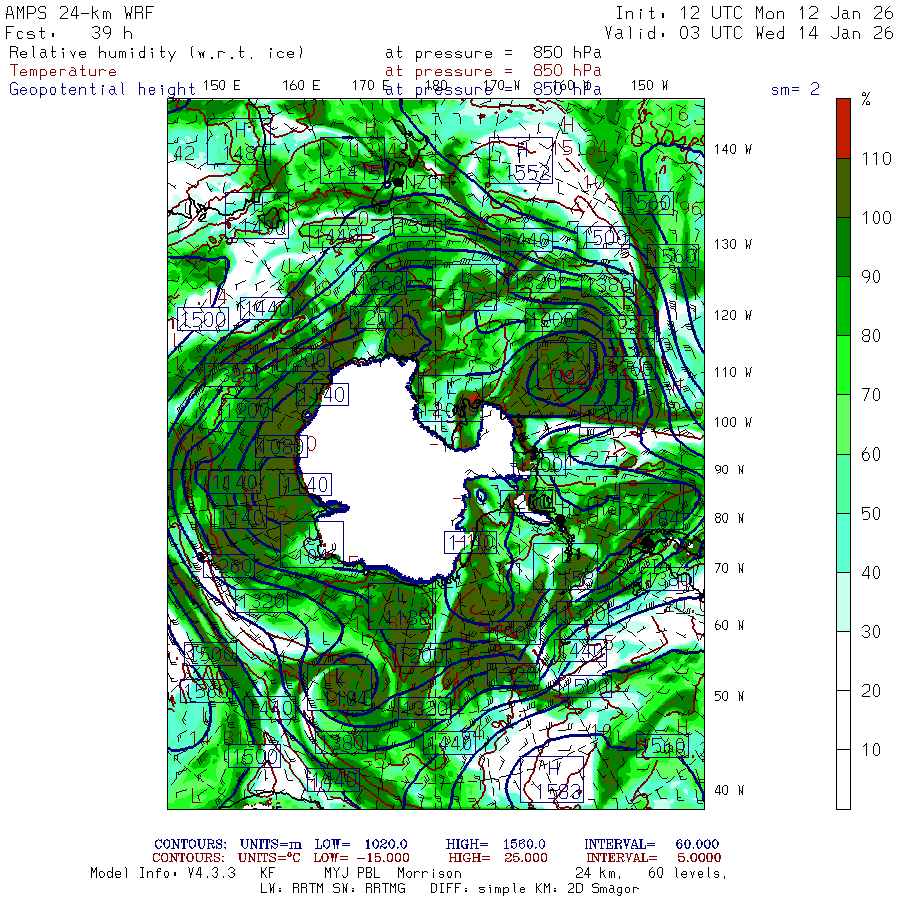Click the blue 'CONTOURS: UNITS=m' text

point(228,844)
